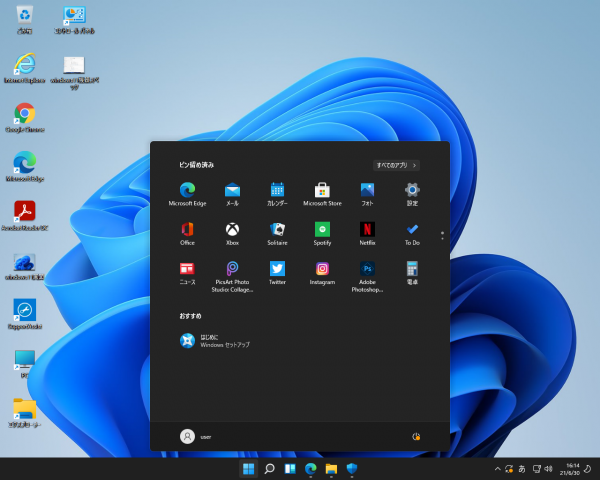Select Recycle Bin on desktop
The width and height of the screenshot is (600, 480).
25,20
